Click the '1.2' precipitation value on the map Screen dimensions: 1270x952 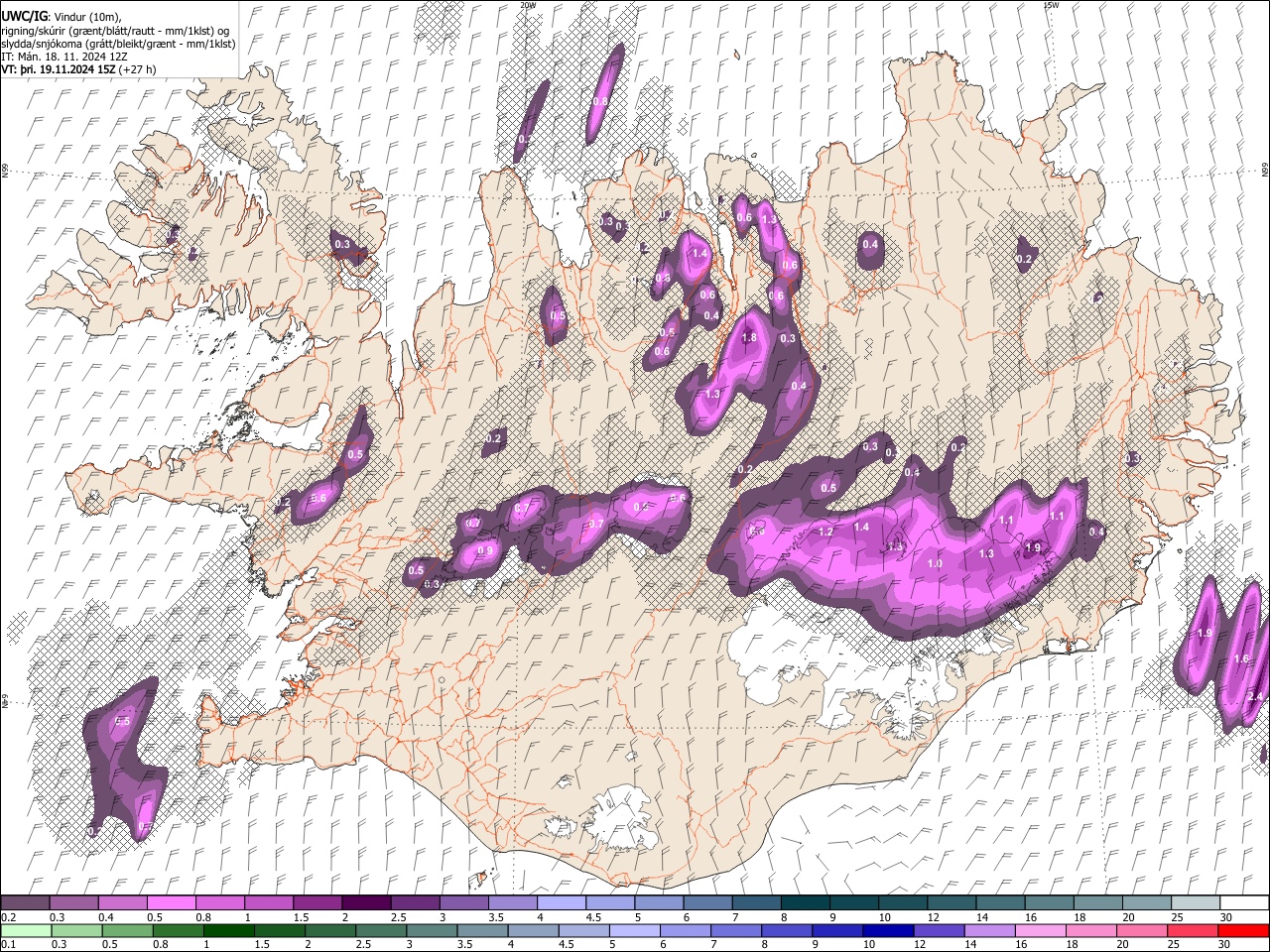(825, 533)
